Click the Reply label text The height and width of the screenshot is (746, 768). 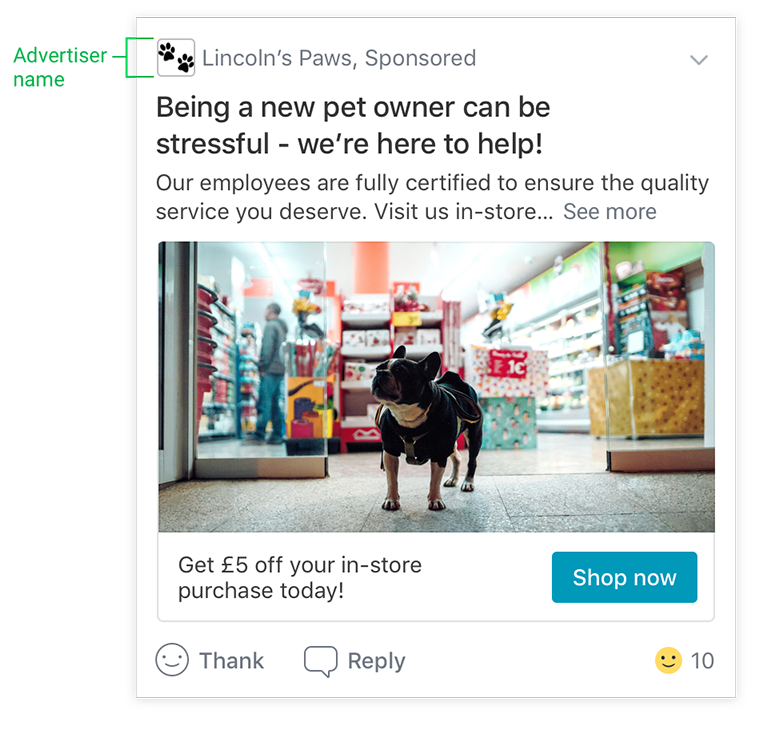point(377,661)
